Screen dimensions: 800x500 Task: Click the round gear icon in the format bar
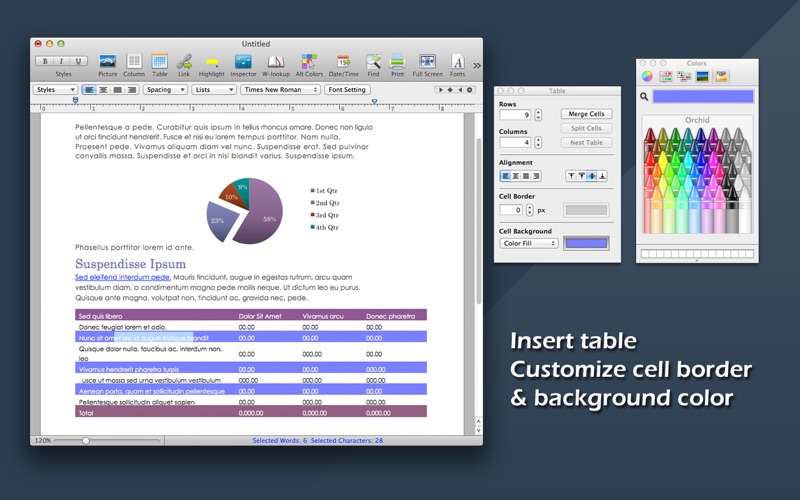[470, 90]
